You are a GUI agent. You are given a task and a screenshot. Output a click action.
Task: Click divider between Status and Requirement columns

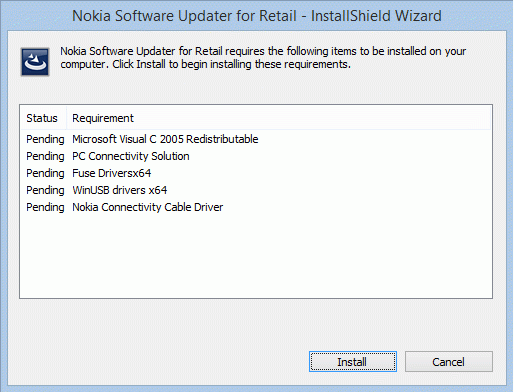(67, 118)
